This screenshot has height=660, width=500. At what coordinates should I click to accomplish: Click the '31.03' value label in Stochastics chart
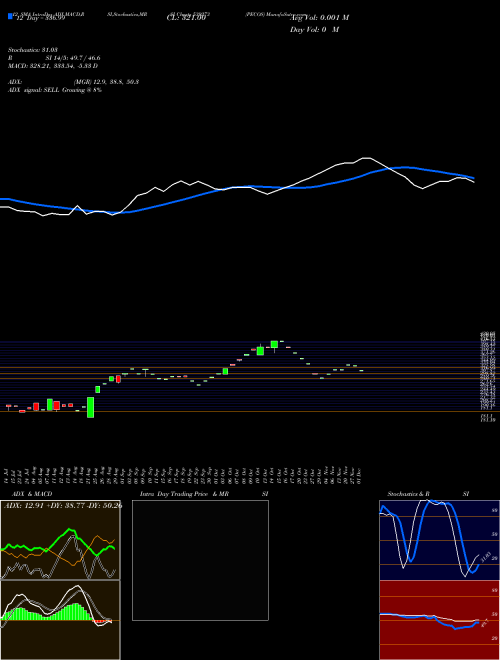(x=484, y=557)
